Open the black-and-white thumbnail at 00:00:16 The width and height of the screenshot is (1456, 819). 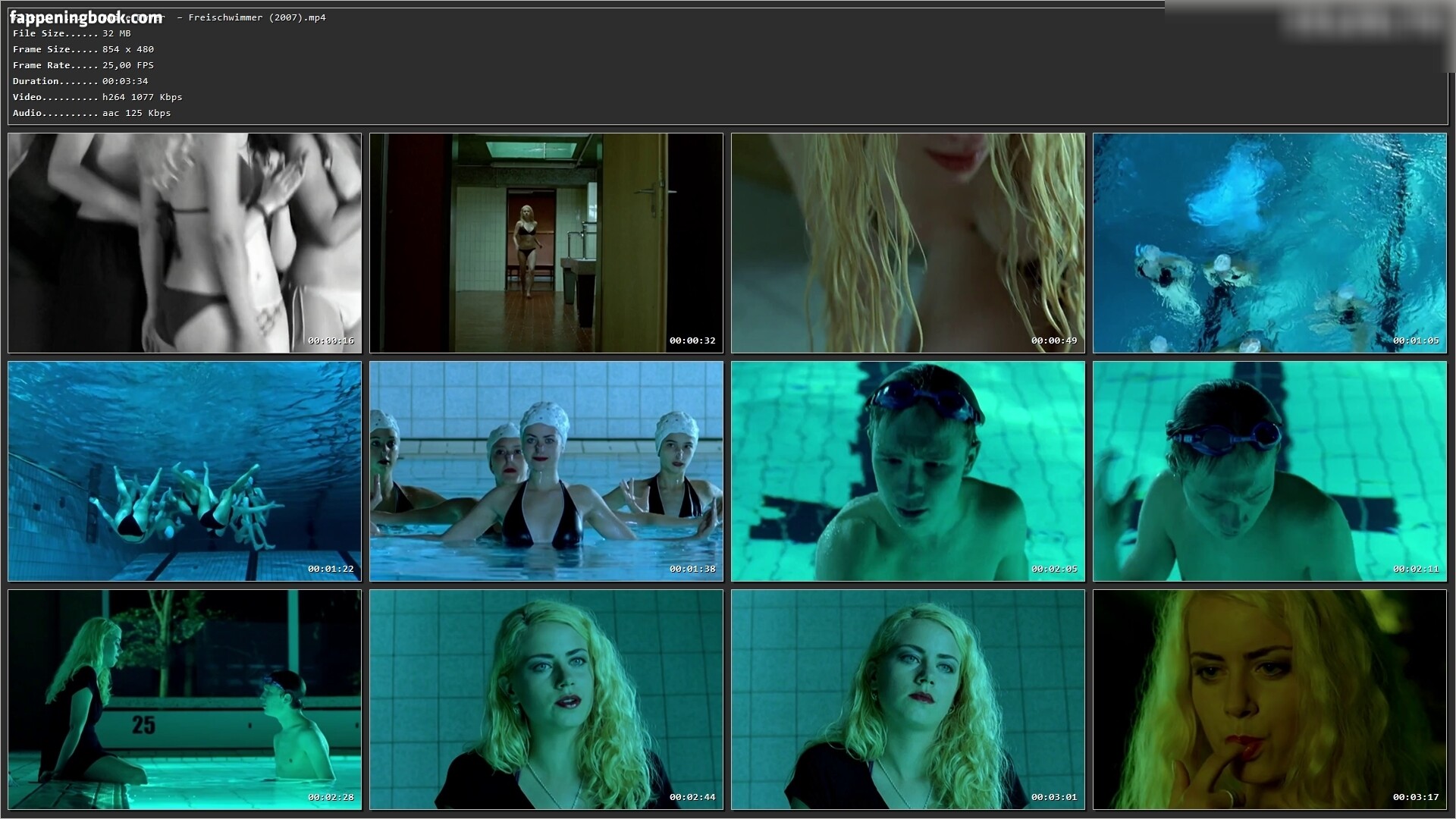pos(184,243)
